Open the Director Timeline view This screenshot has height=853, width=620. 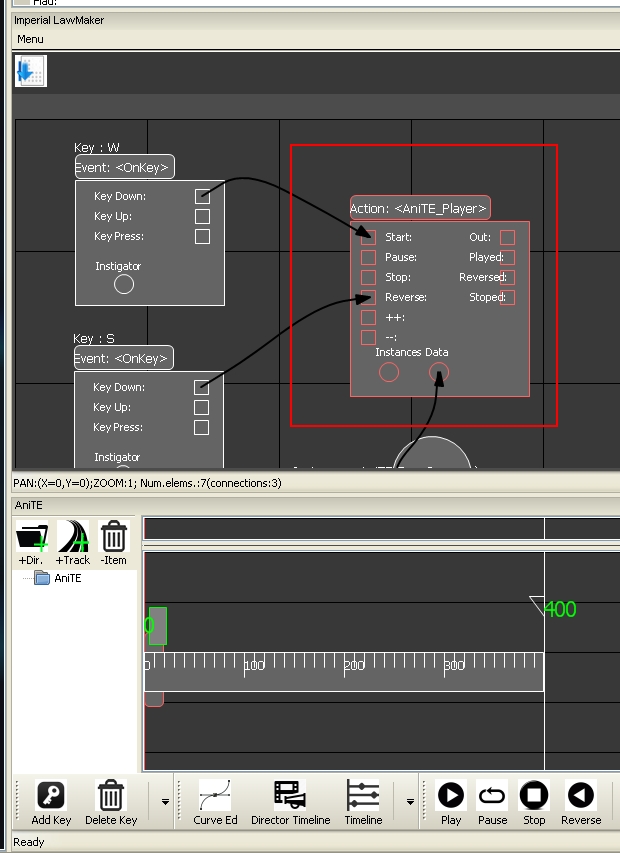coord(290,802)
